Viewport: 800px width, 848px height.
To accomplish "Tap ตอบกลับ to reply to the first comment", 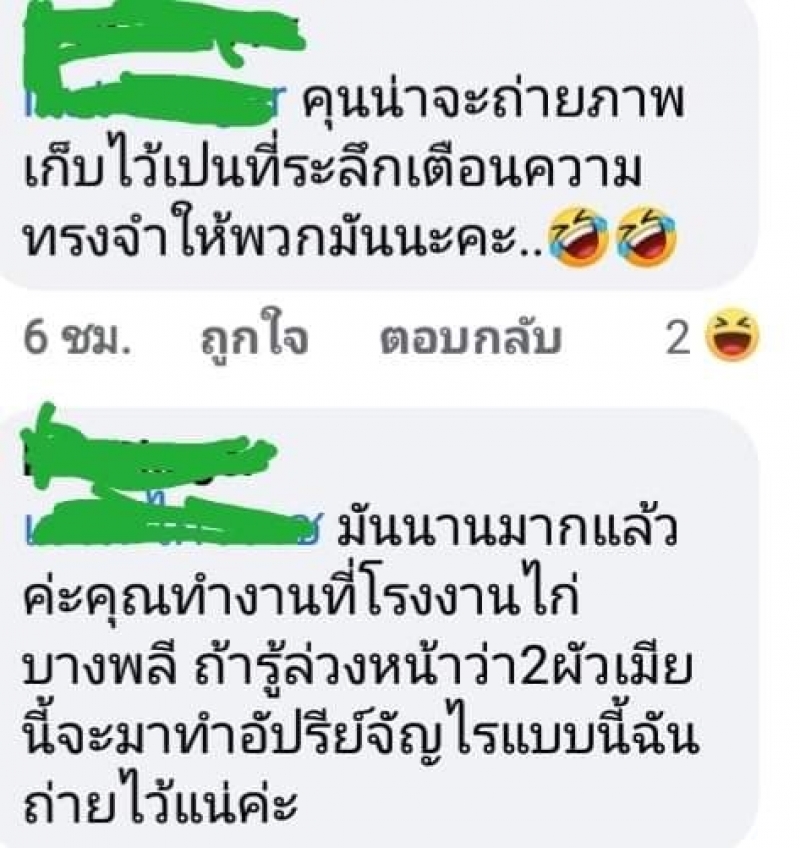I will 471,339.
